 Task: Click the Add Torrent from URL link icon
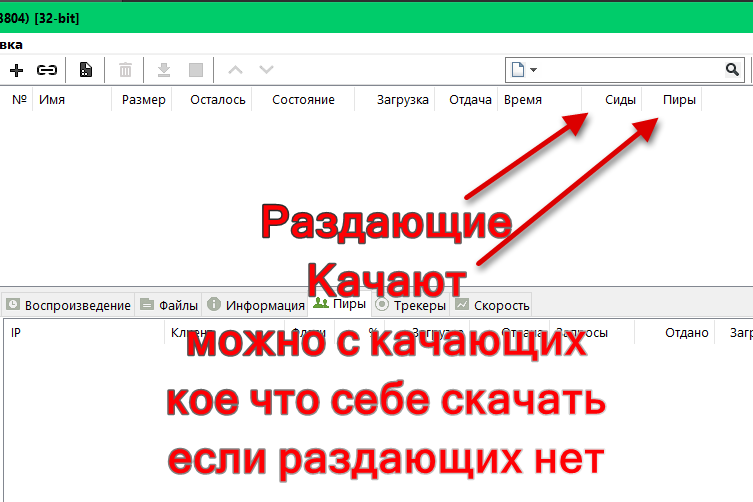point(46,70)
